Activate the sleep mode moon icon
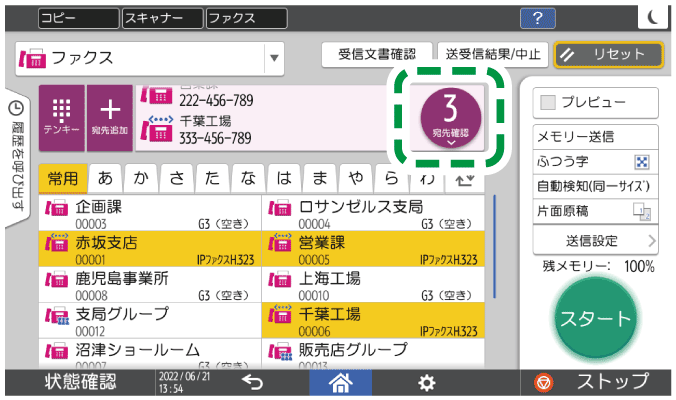676x400 pixels. tap(654, 18)
